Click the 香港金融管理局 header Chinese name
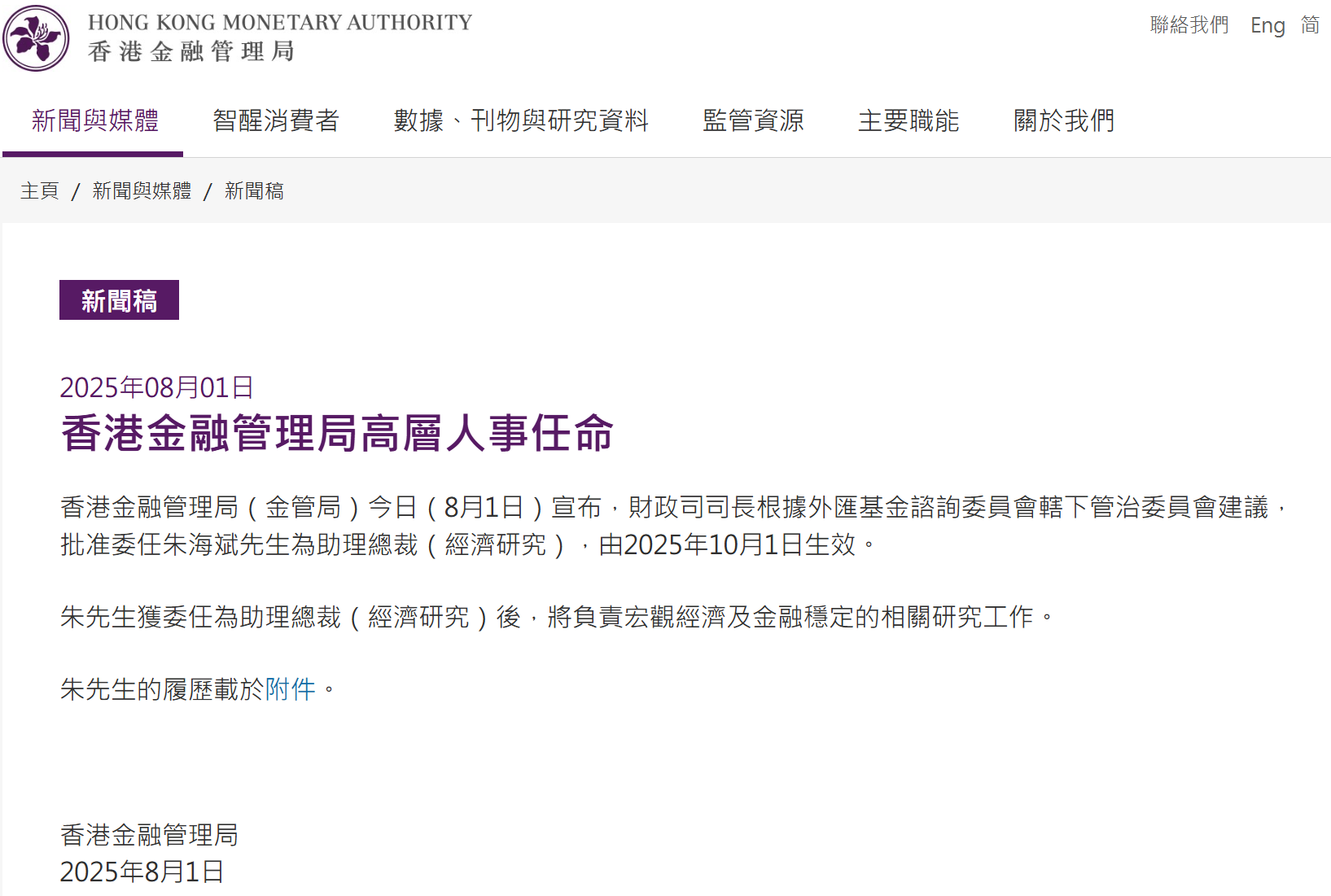1331x896 pixels. coord(191,51)
